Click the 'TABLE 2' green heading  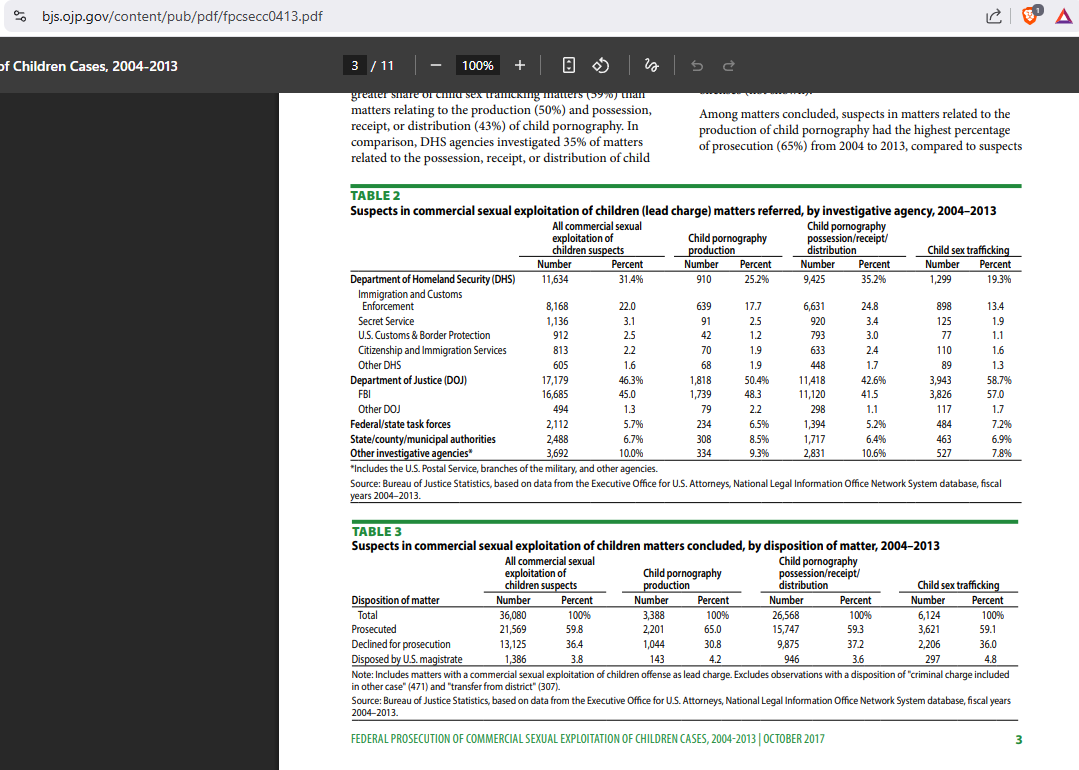[x=375, y=195]
